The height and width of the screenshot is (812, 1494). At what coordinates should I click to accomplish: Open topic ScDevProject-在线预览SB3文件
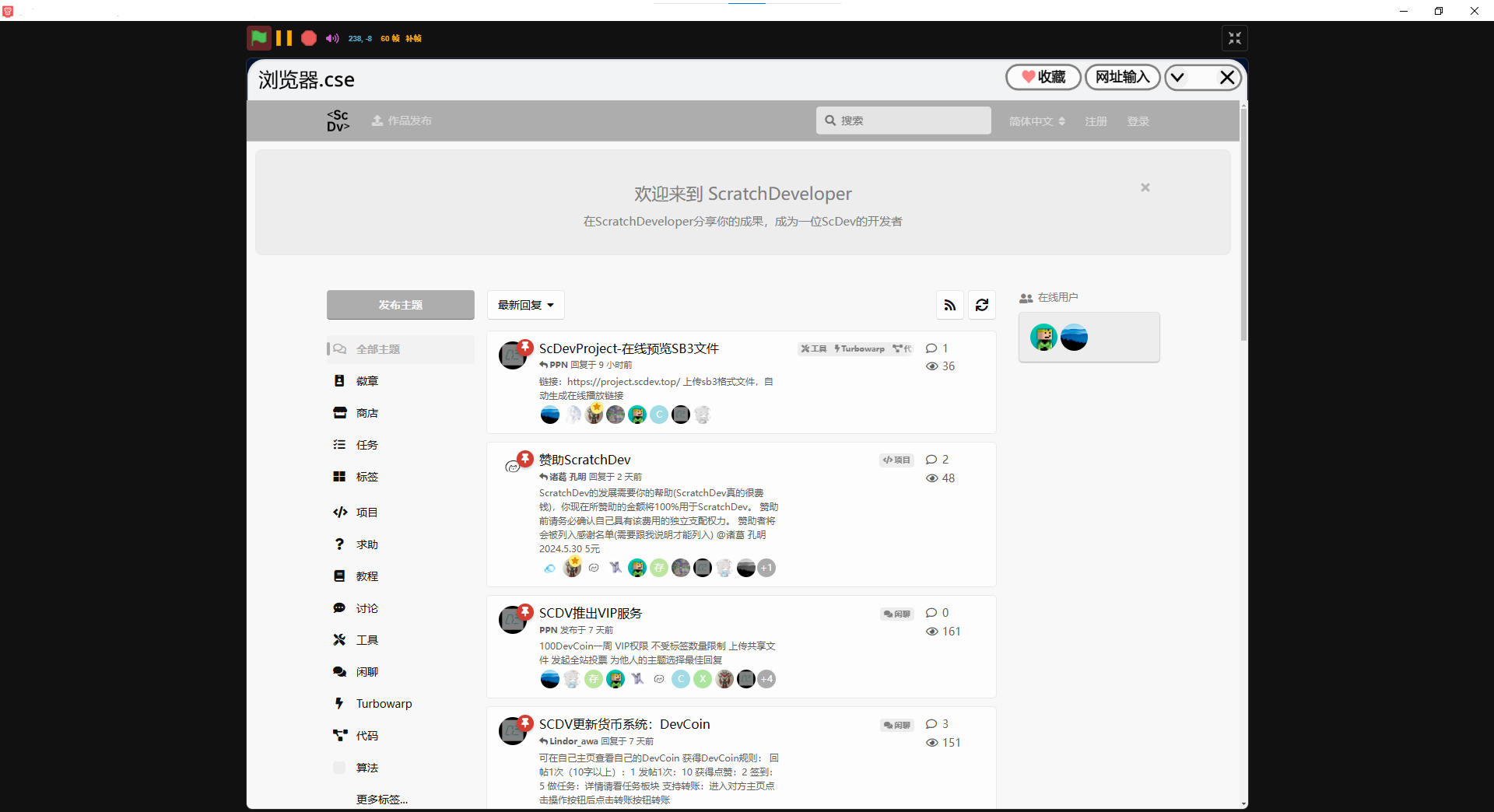629,348
